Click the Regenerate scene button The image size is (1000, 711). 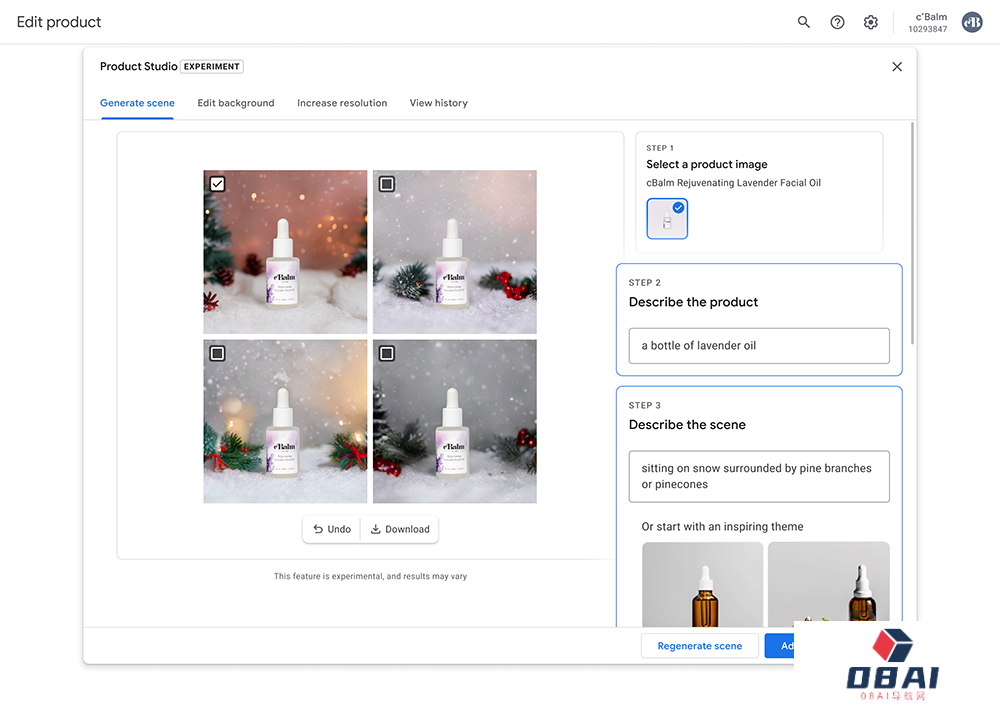click(x=700, y=646)
